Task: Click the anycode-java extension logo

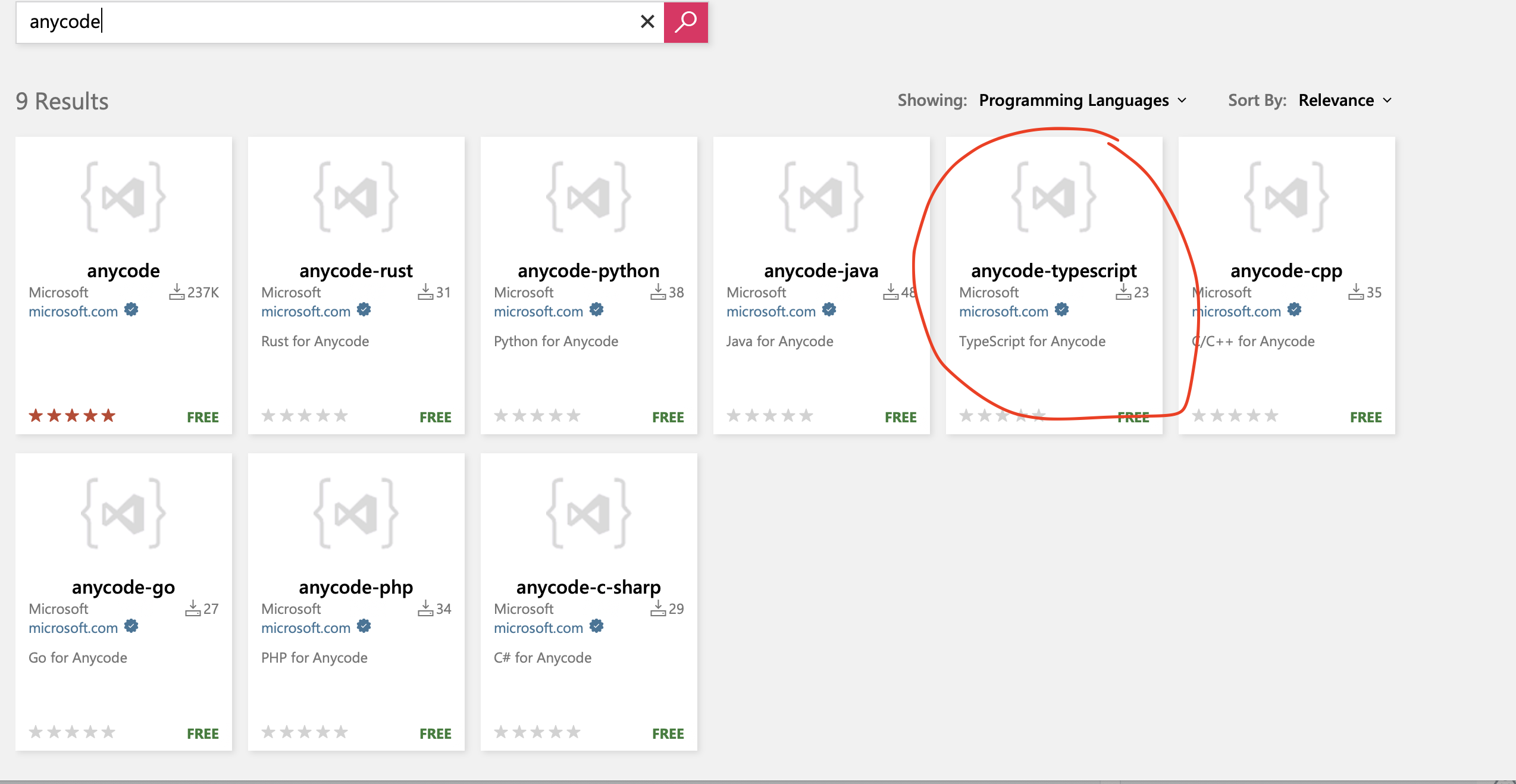Action: click(x=820, y=196)
